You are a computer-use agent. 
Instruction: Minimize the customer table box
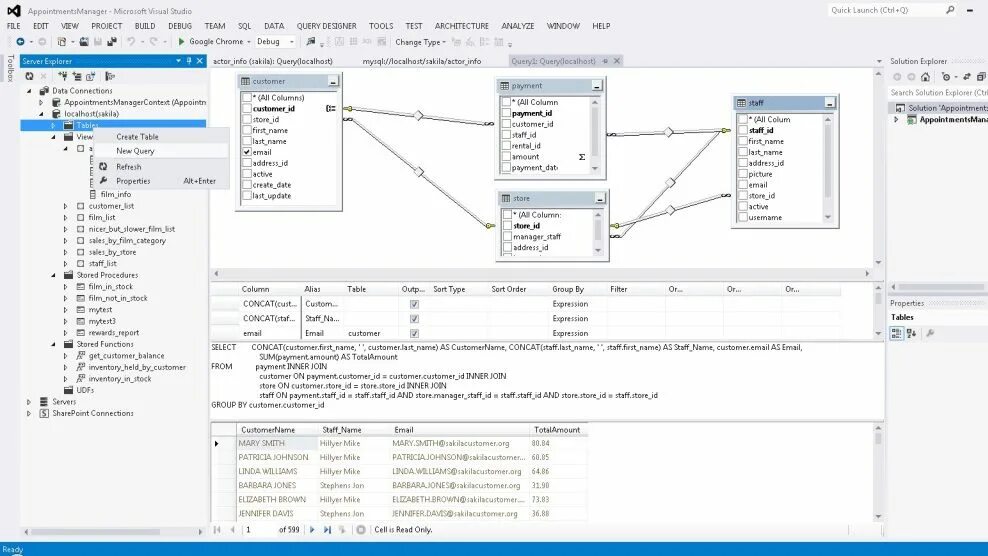pos(333,81)
